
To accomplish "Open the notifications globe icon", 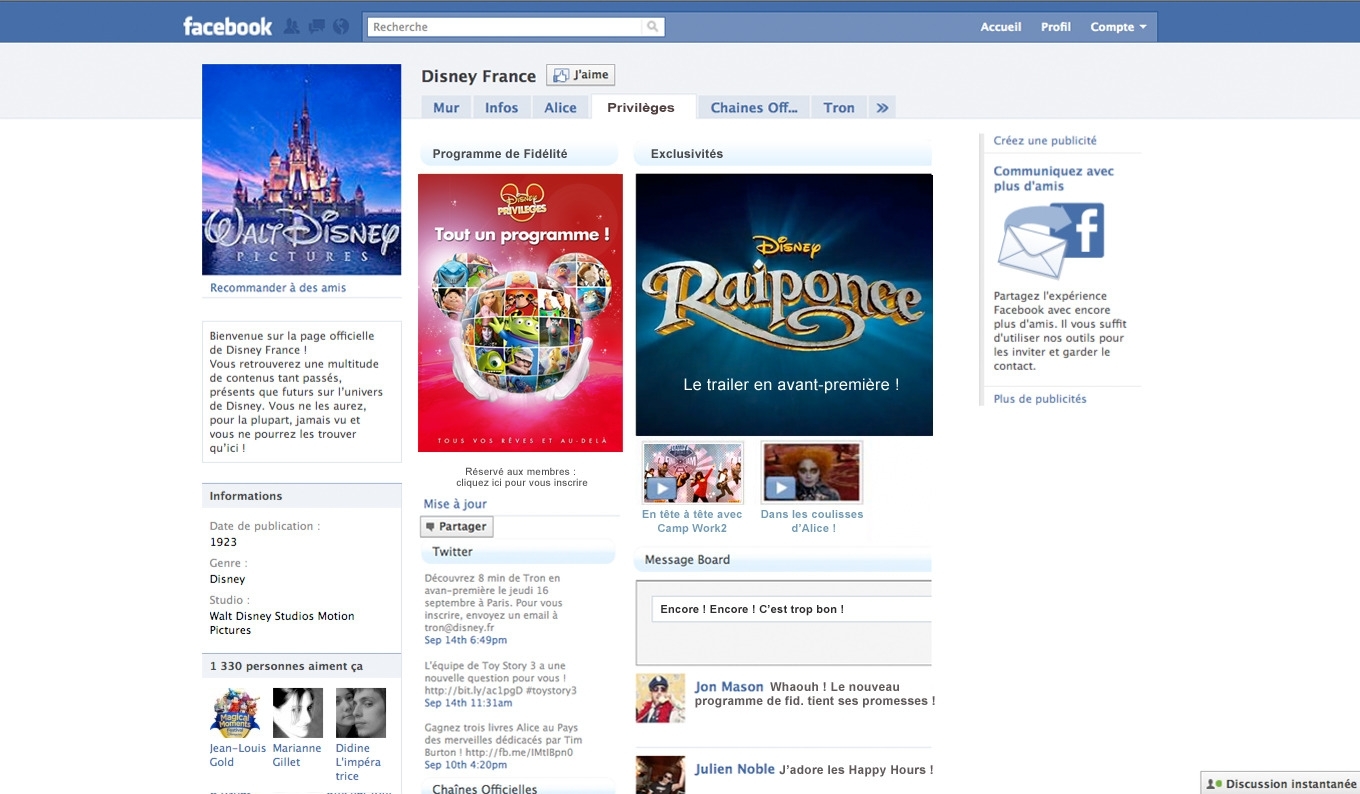I will (x=341, y=27).
